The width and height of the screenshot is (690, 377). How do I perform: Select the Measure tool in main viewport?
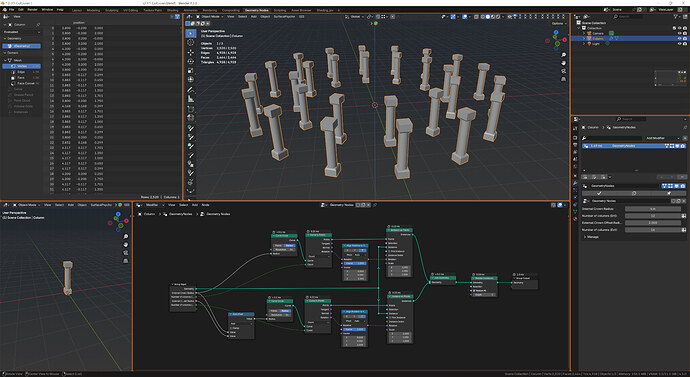(x=191, y=99)
